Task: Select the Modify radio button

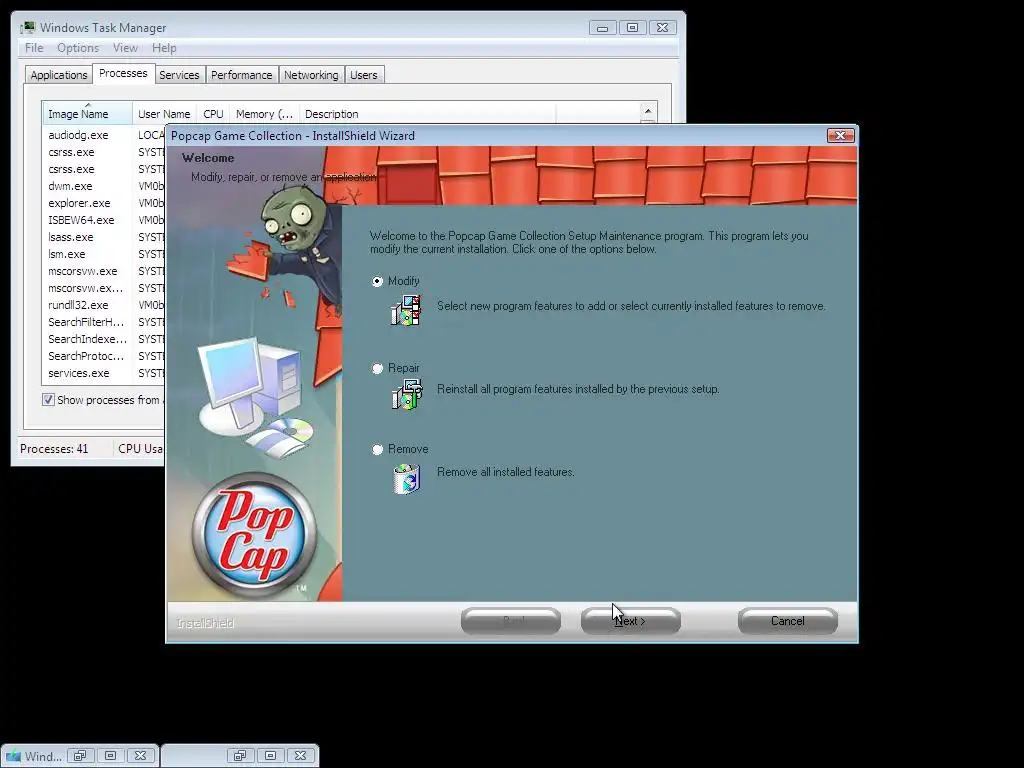Action: 377,281
